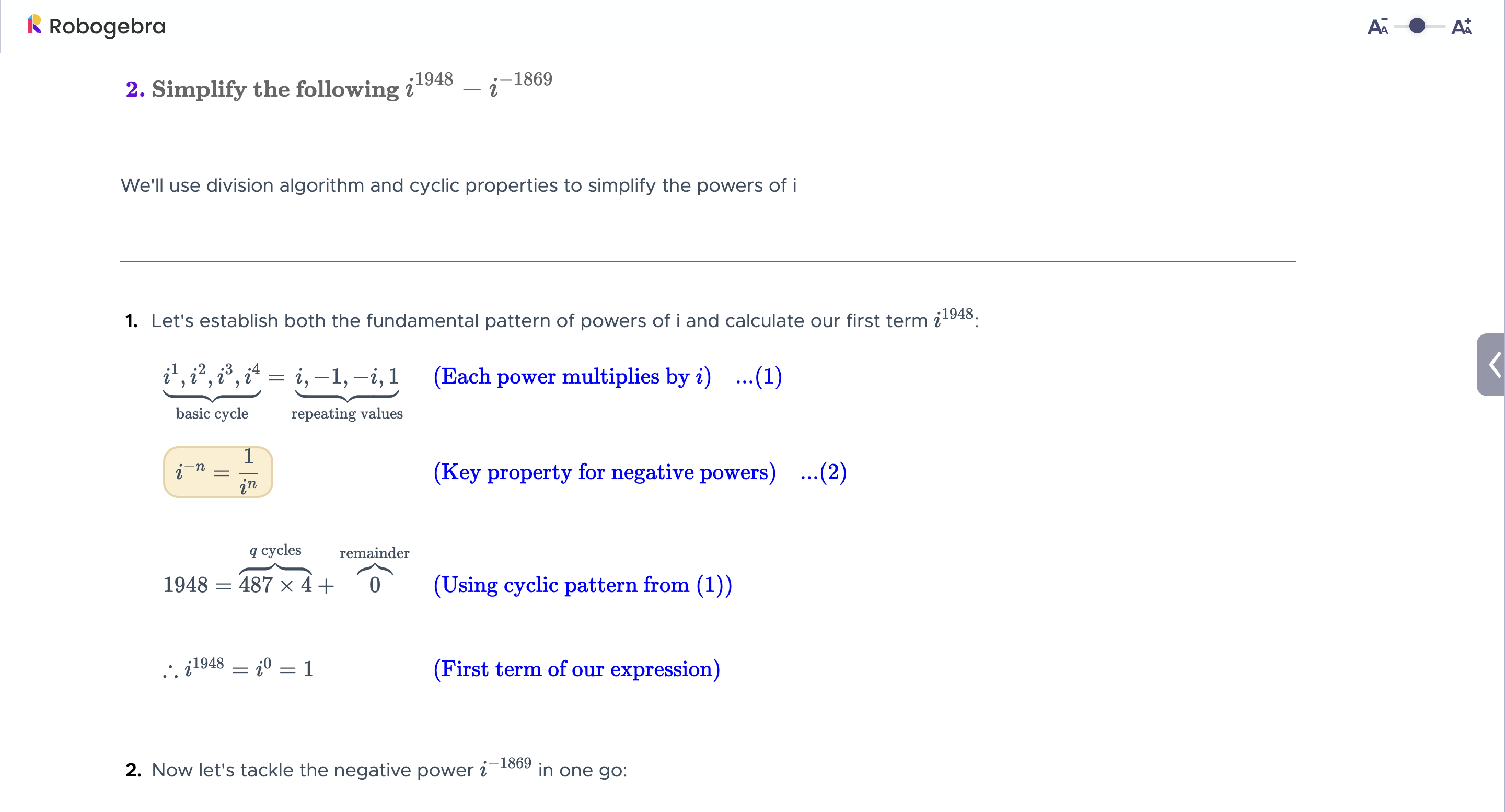Click the 'repeating values' underbrace label
Screen dimensions: 1505x812
click(347, 414)
